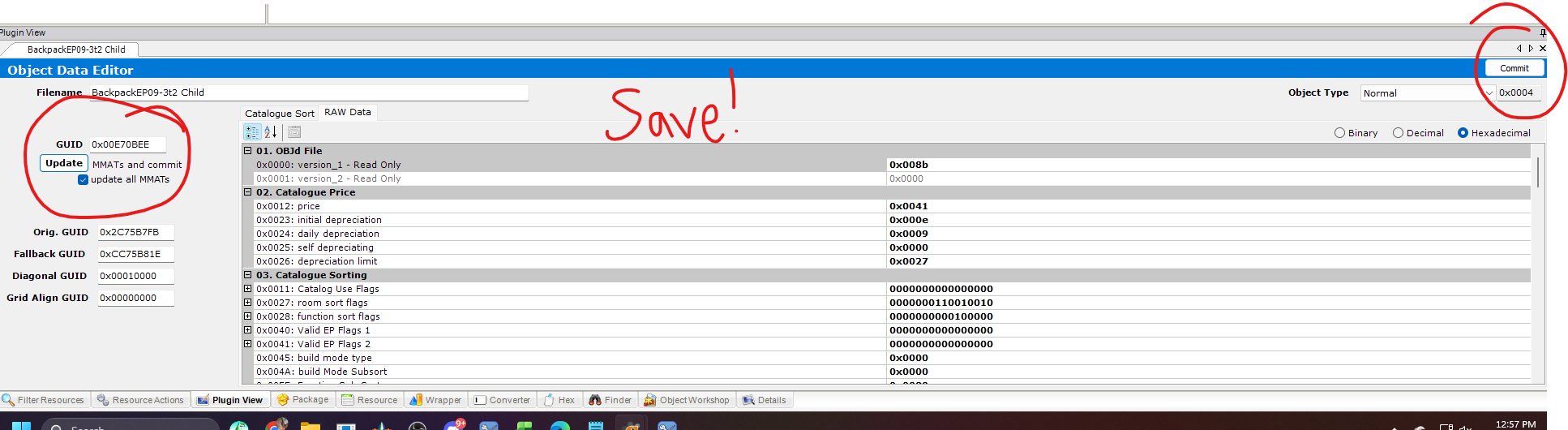Expand 0x0040: Valid EP Flags 1

click(x=248, y=330)
